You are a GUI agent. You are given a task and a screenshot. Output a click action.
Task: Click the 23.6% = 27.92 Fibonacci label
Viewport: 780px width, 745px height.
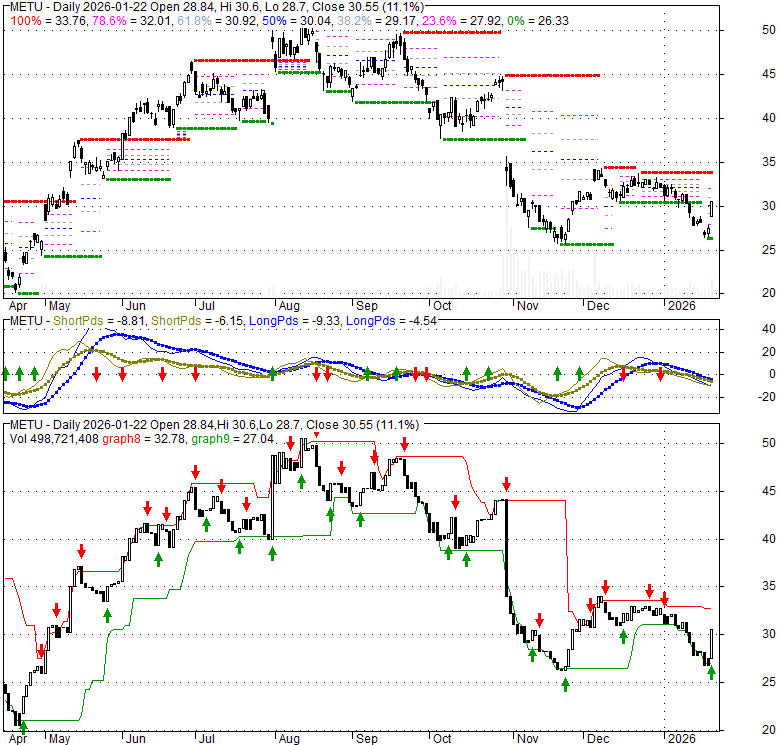(x=461, y=21)
